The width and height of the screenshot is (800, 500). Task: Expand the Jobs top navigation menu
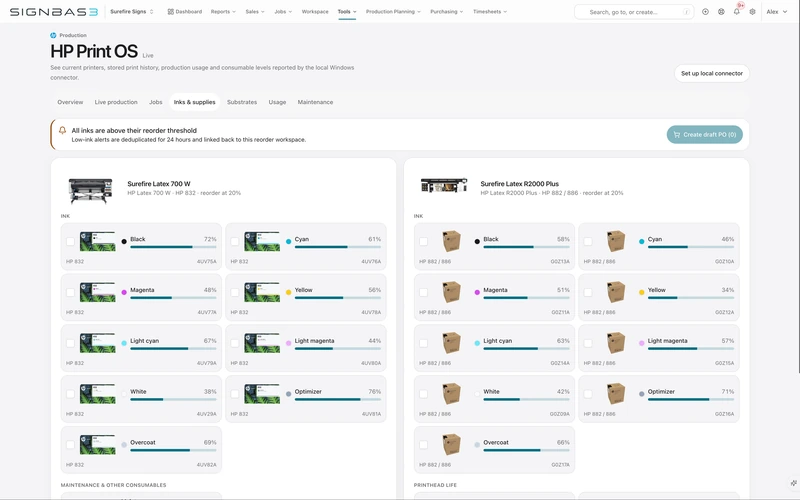(x=283, y=12)
